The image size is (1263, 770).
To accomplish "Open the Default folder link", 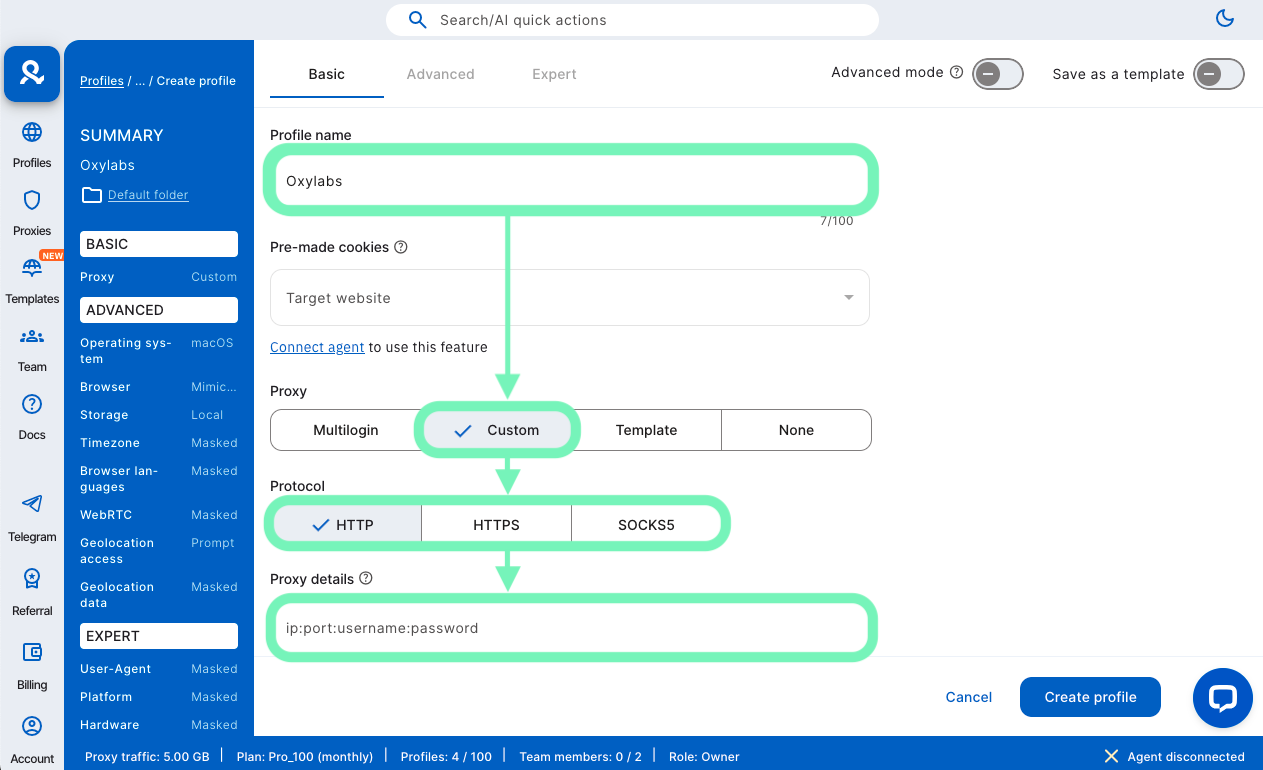I will (x=147, y=195).
